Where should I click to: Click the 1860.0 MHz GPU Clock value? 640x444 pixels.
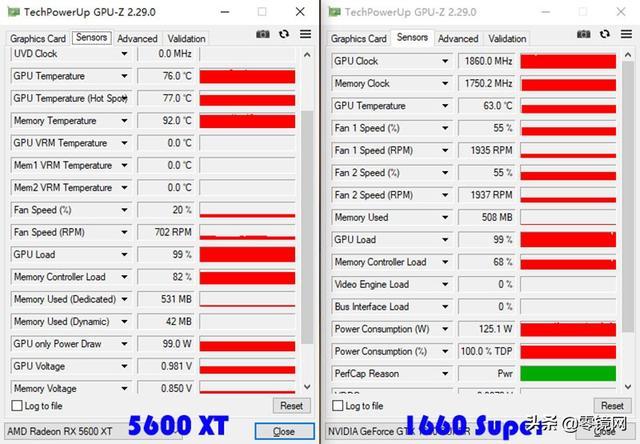tap(487, 61)
